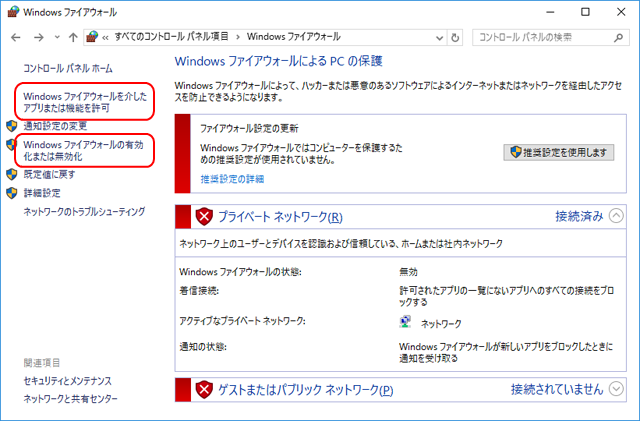
Task: Select 既定値に戻す link
Action: click(49, 174)
